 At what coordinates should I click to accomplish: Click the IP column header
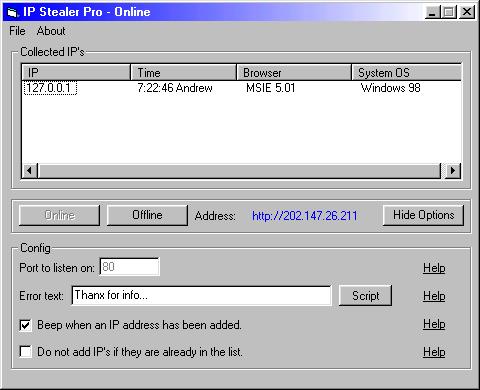(76, 72)
